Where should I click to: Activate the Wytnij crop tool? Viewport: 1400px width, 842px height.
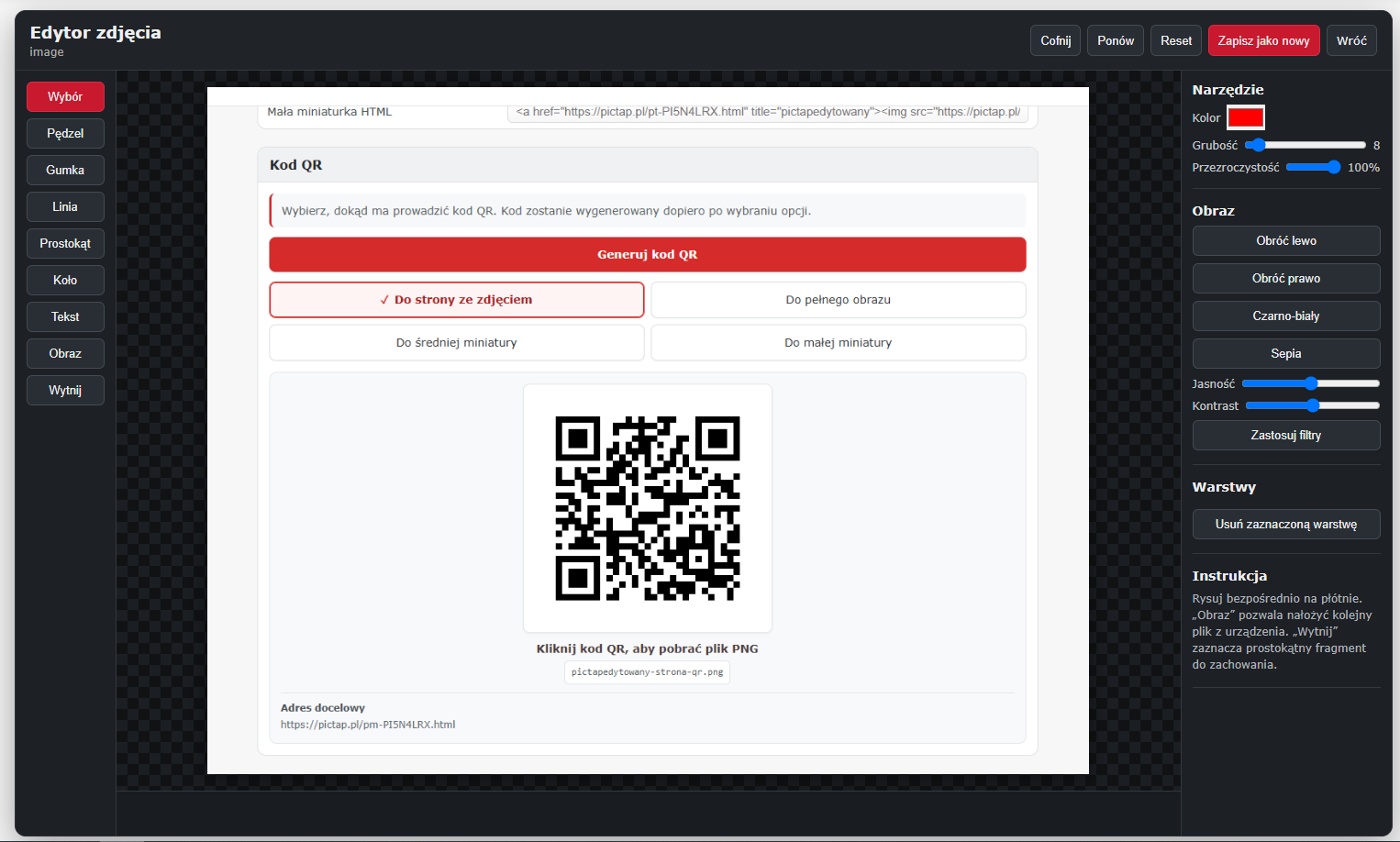coord(65,390)
